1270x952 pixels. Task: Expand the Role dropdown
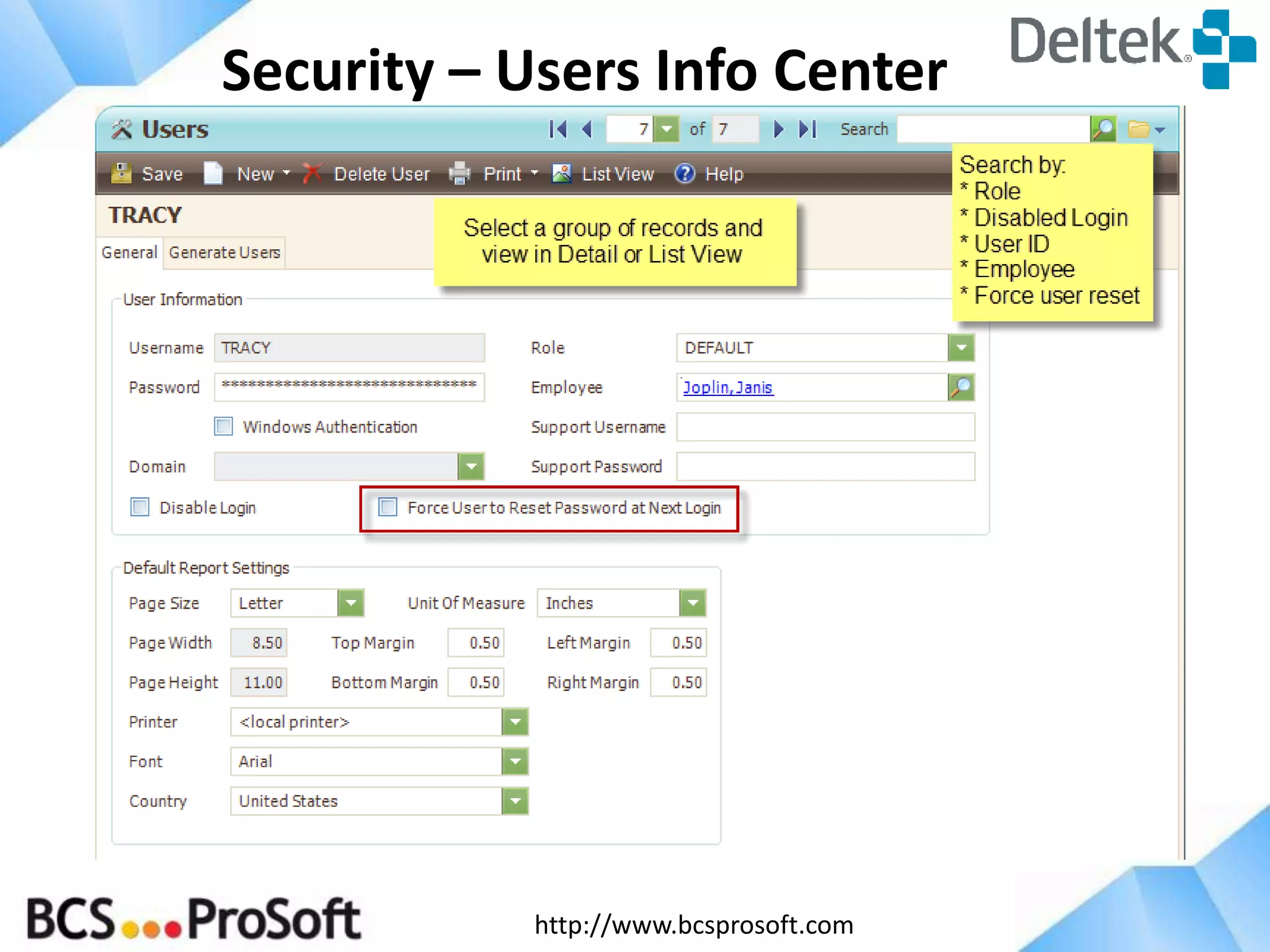tap(961, 348)
